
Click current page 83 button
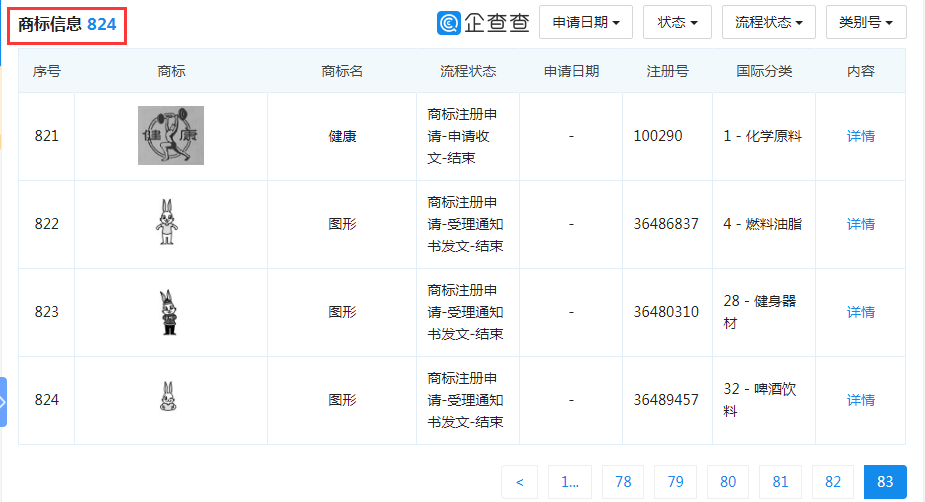[885, 482]
